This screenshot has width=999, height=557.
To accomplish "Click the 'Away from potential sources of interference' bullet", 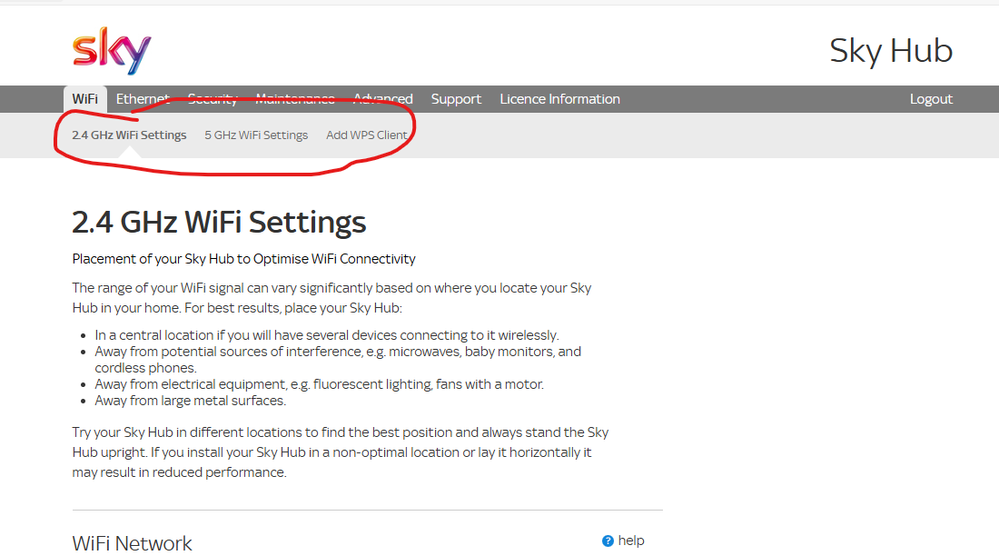I will 338,359.
